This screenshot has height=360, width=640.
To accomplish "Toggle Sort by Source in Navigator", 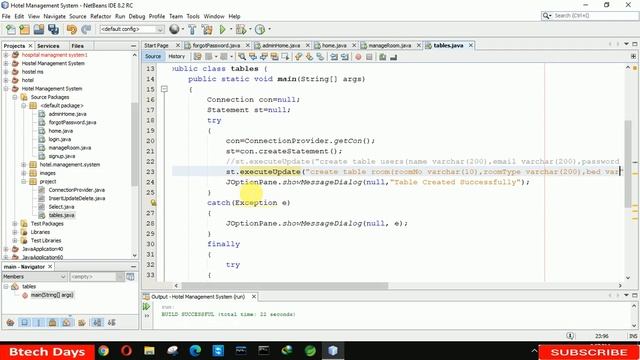I will (111, 323).
